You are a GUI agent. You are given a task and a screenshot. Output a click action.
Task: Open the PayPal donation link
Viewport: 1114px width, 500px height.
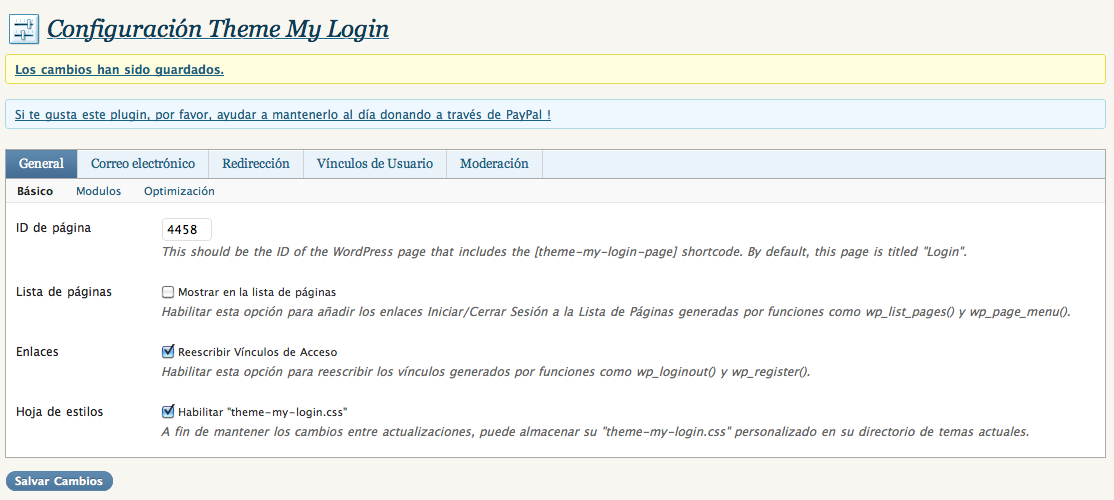[283, 115]
